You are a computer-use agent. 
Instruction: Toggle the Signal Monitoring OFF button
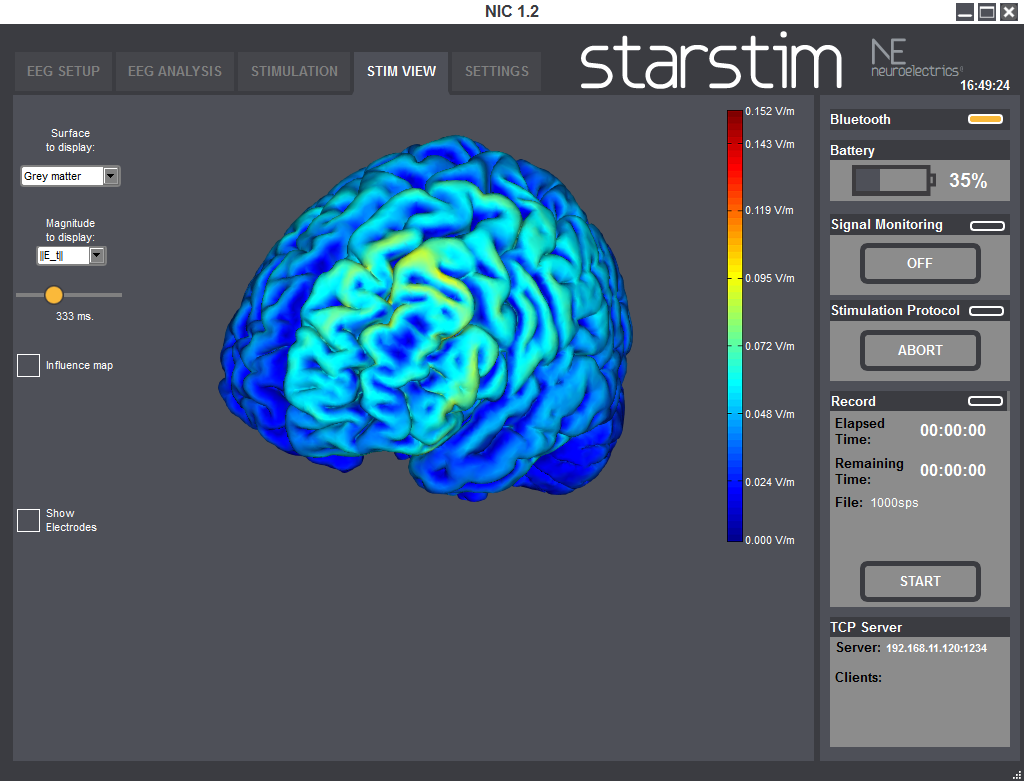(x=920, y=263)
